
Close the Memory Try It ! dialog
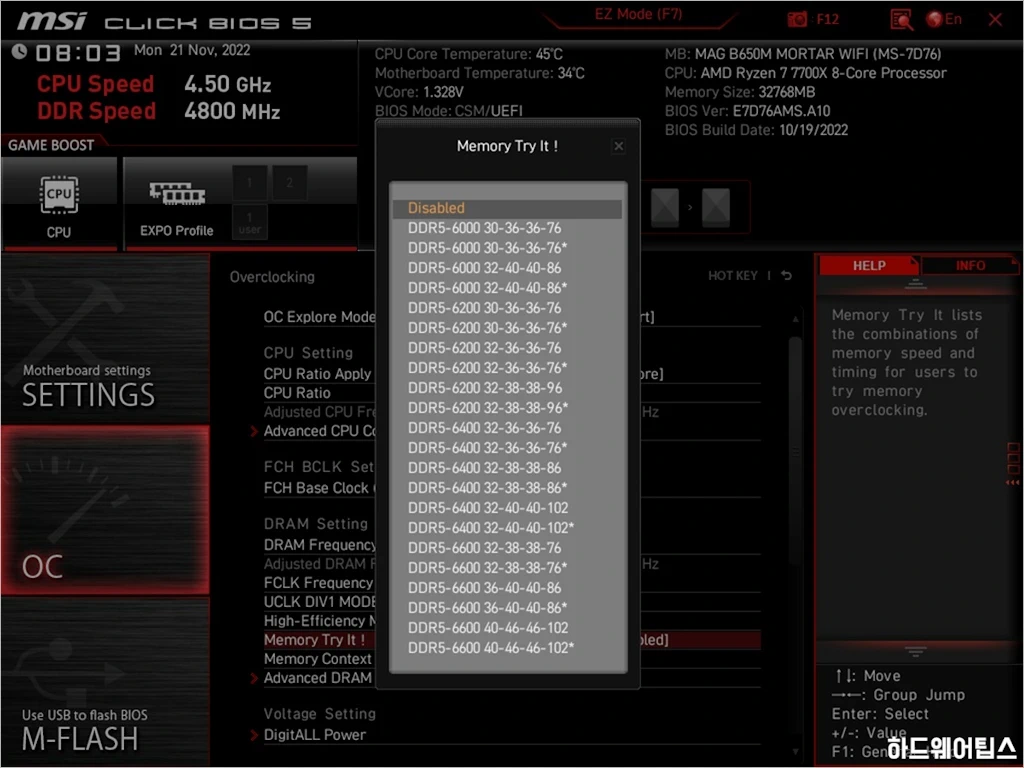pos(618,146)
